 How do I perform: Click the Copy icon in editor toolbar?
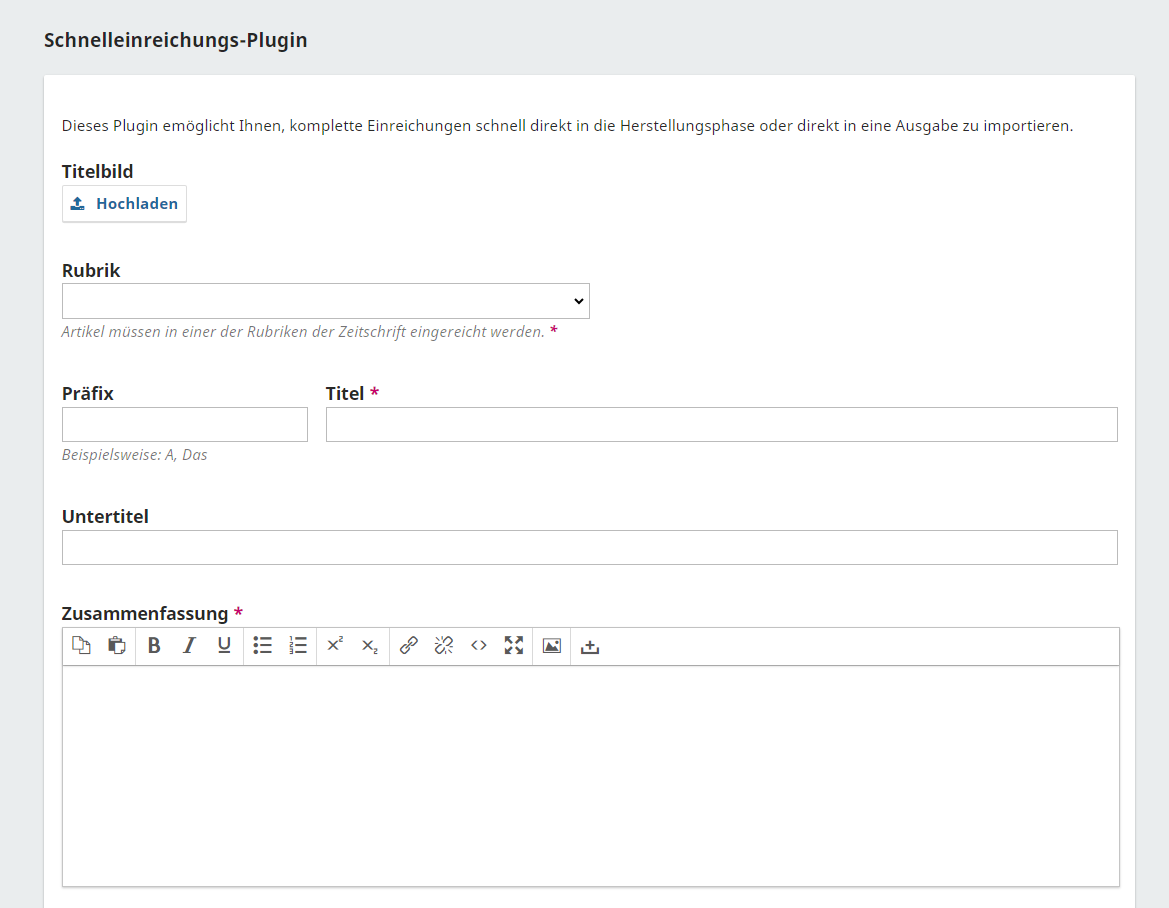point(81,646)
